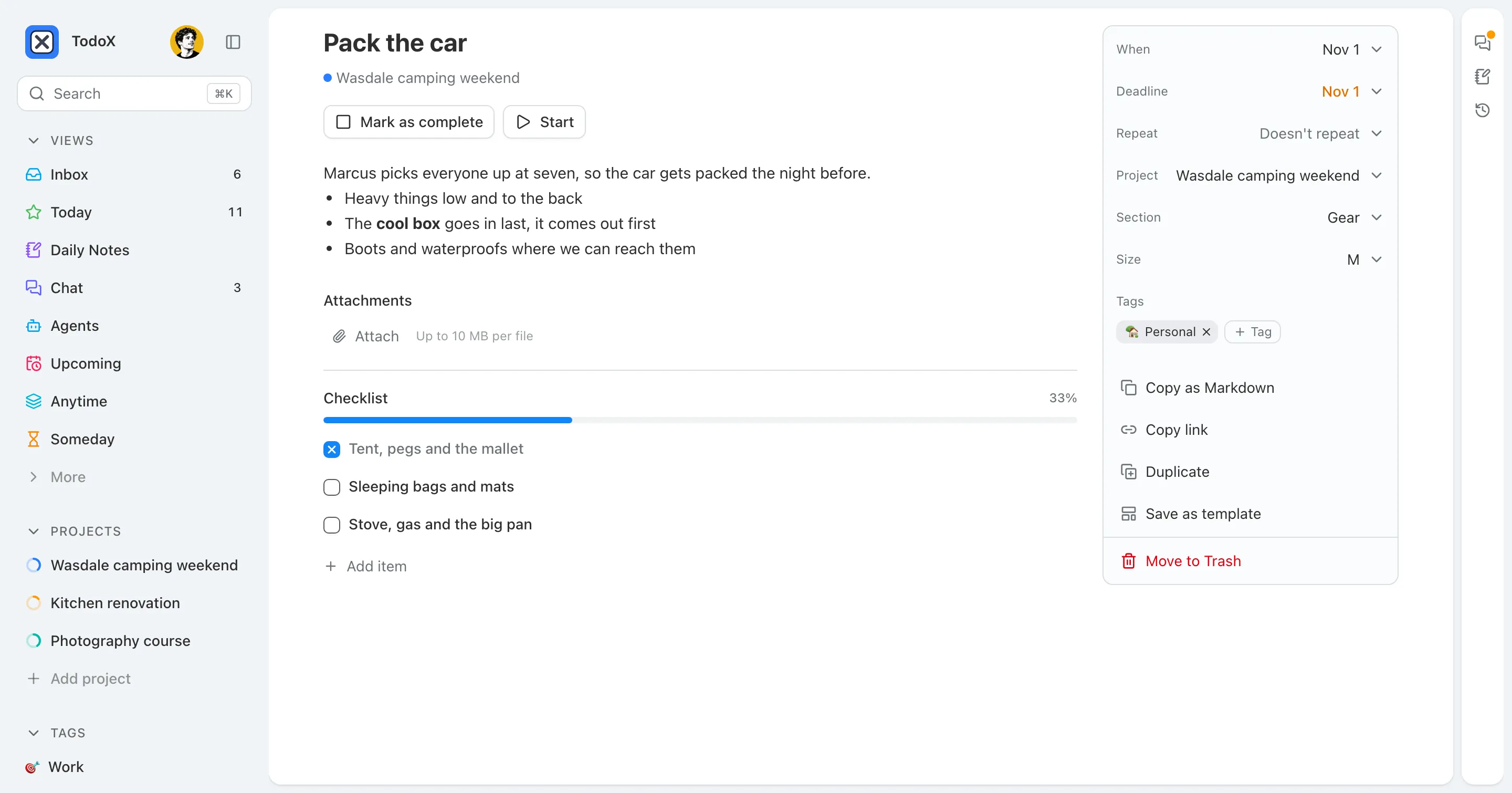The width and height of the screenshot is (1512, 793).
Task: Open the user profile avatar
Action: (x=187, y=41)
